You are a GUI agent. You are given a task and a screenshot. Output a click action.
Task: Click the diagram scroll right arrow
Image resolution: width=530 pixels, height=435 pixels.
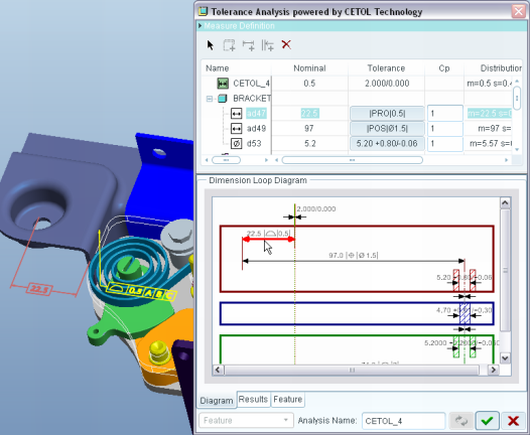click(x=493, y=370)
